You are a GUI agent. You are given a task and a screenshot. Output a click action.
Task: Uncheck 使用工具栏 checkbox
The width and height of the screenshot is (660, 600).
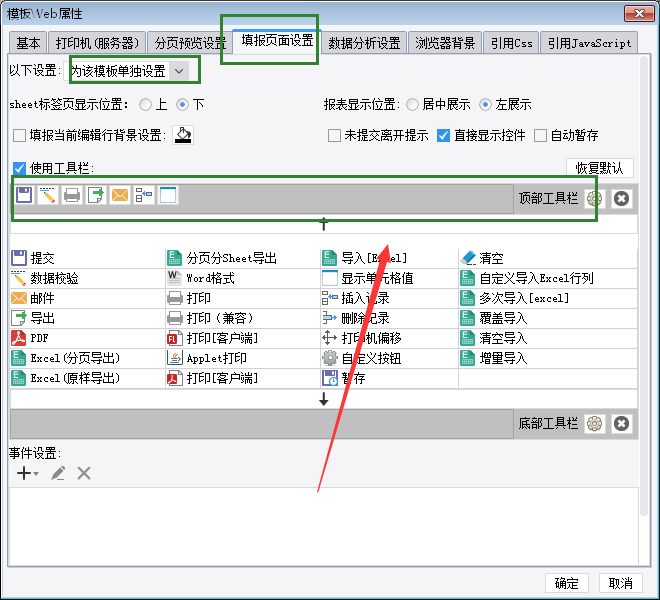tap(19, 168)
